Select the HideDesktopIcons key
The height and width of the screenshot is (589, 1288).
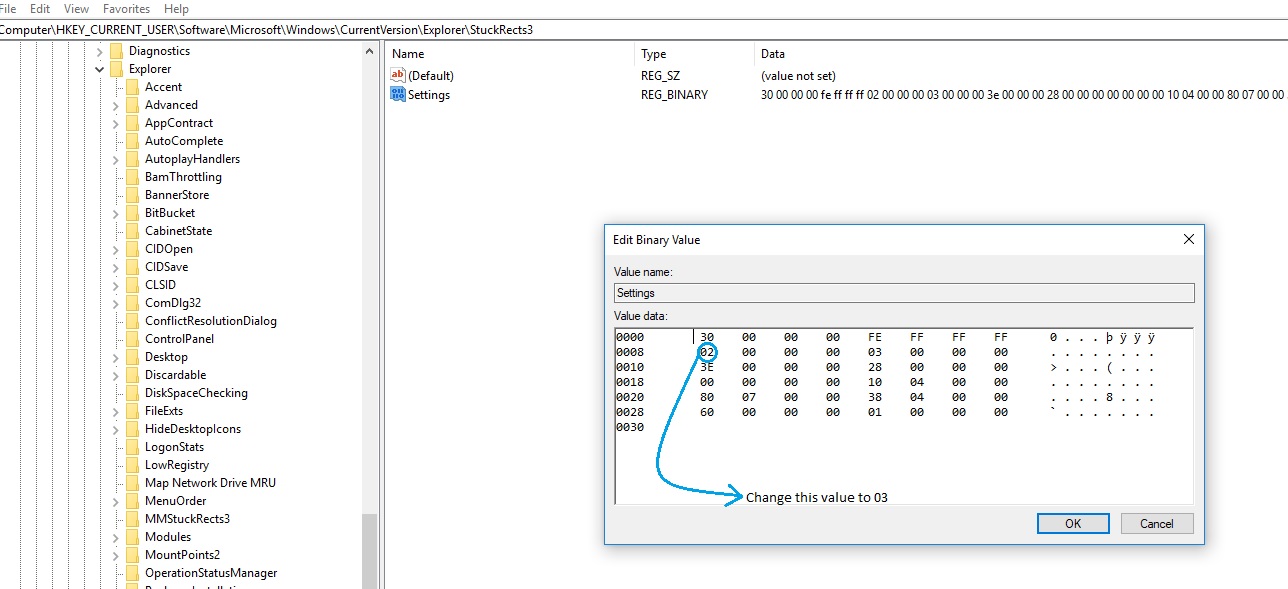(193, 429)
